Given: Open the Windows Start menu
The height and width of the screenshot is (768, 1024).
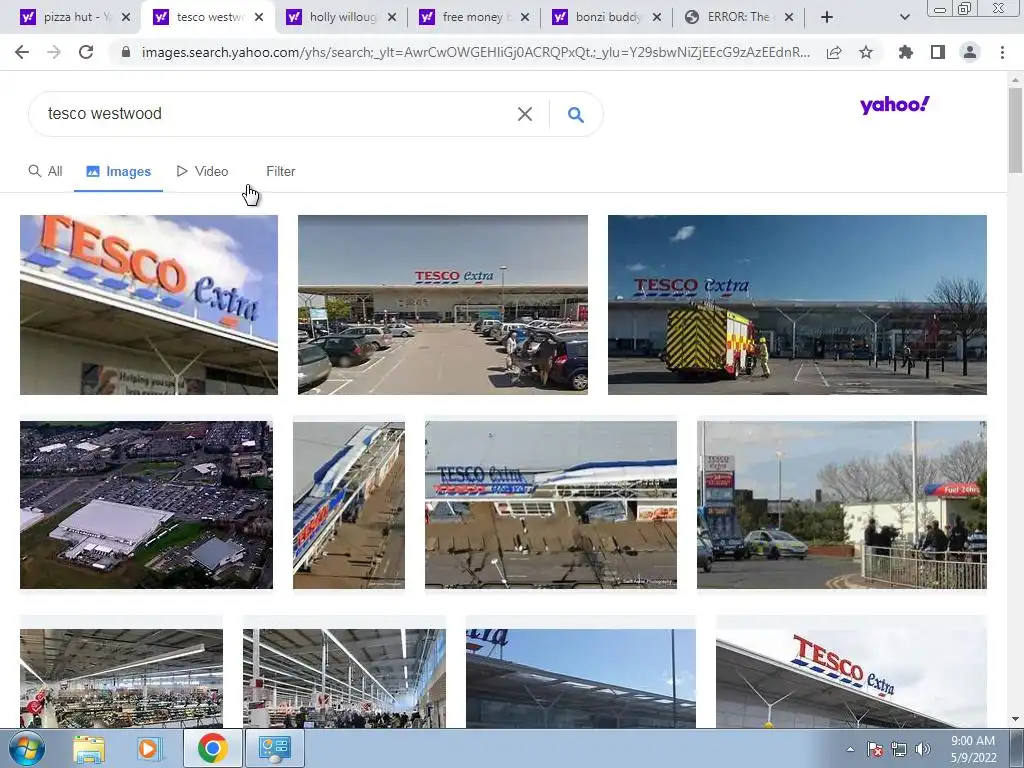Looking at the screenshot, I should pyautogui.click(x=26, y=748).
